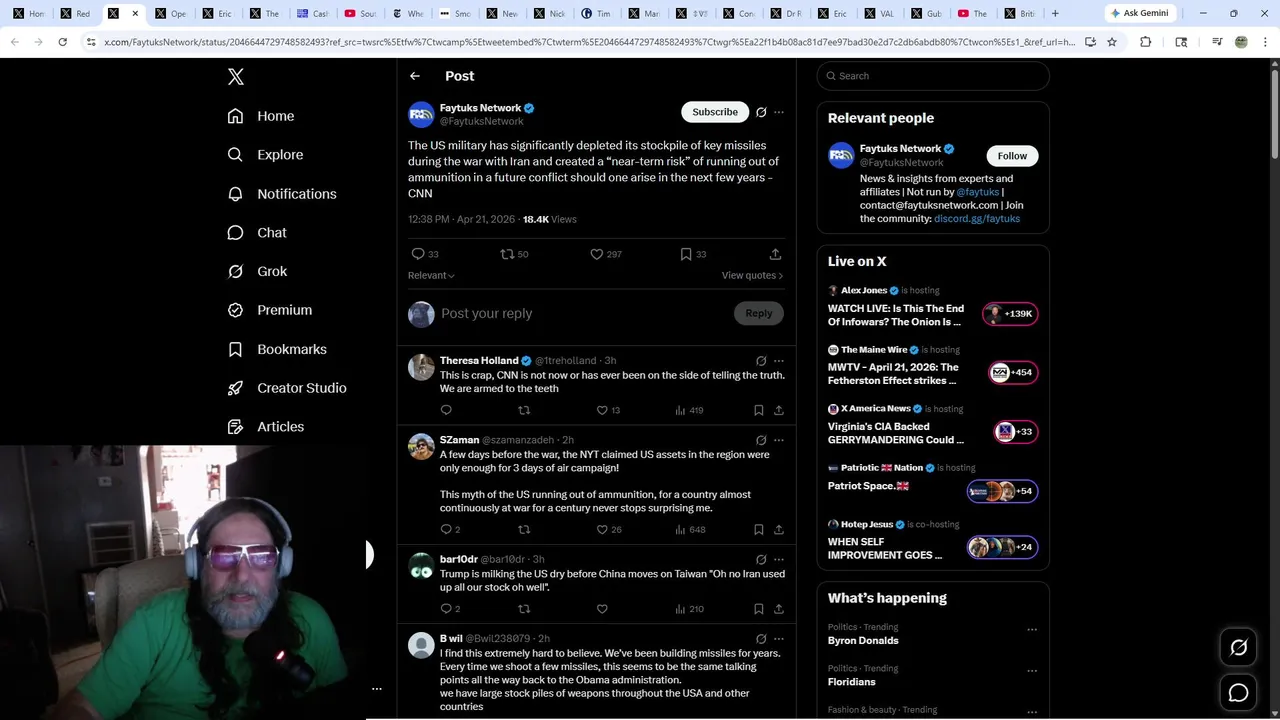Open View quotes
1280x720 pixels.
pyautogui.click(x=752, y=275)
